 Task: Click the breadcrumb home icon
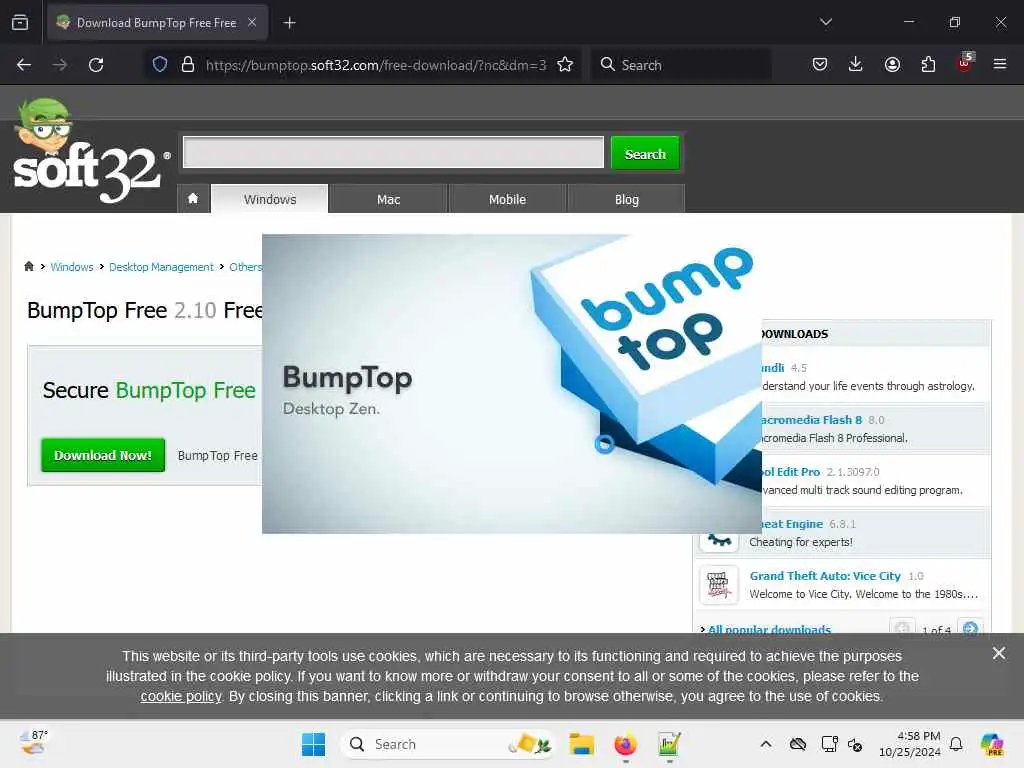pos(29,266)
